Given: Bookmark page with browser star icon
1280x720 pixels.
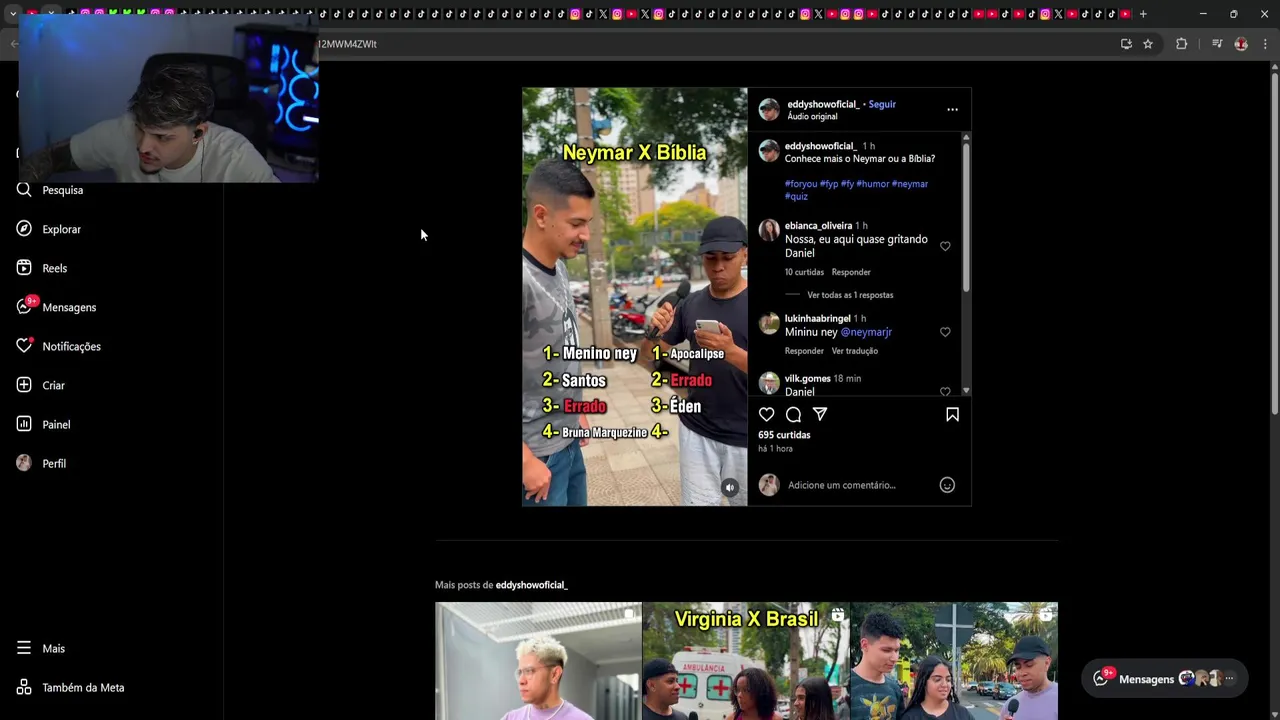Looking at the screenshot, I should pos(1148,44).
